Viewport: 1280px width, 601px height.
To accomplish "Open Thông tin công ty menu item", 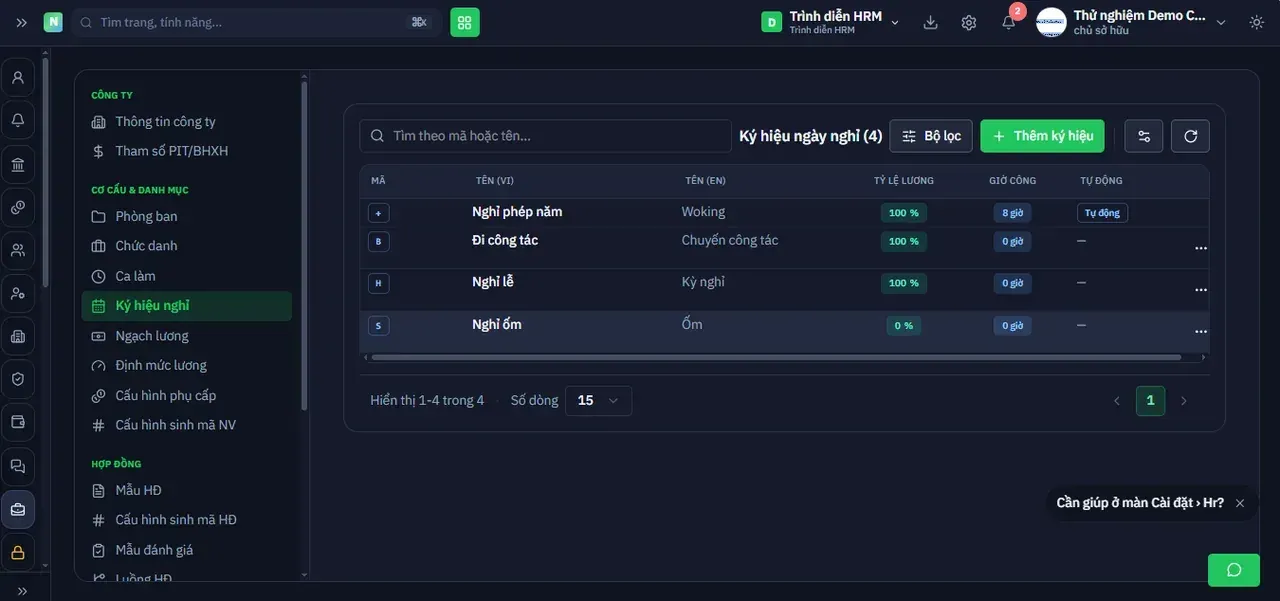I will pos(187,122).
